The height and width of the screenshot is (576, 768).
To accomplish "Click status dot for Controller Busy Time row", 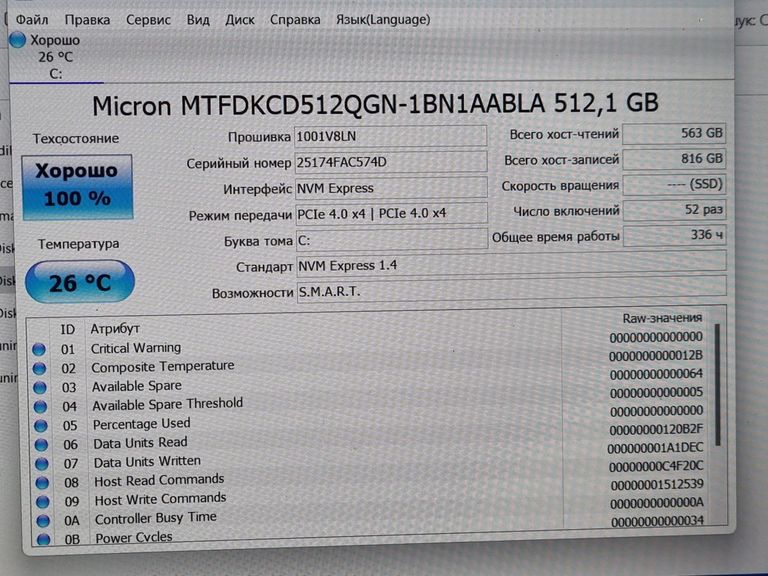I will 44,520.
